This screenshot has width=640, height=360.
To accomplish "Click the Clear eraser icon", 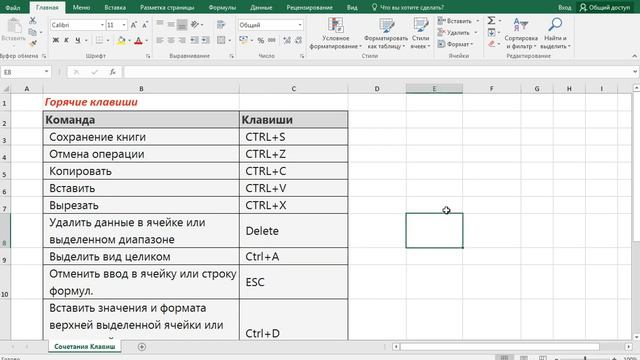I will point(491,44).
